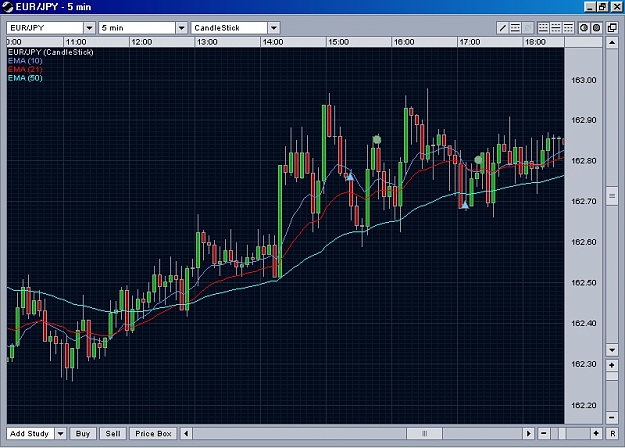Click the vertical zoom slider handle
The width and height of the screenshot is (625, 448).
pyautogui.click(x=612, y=377)
